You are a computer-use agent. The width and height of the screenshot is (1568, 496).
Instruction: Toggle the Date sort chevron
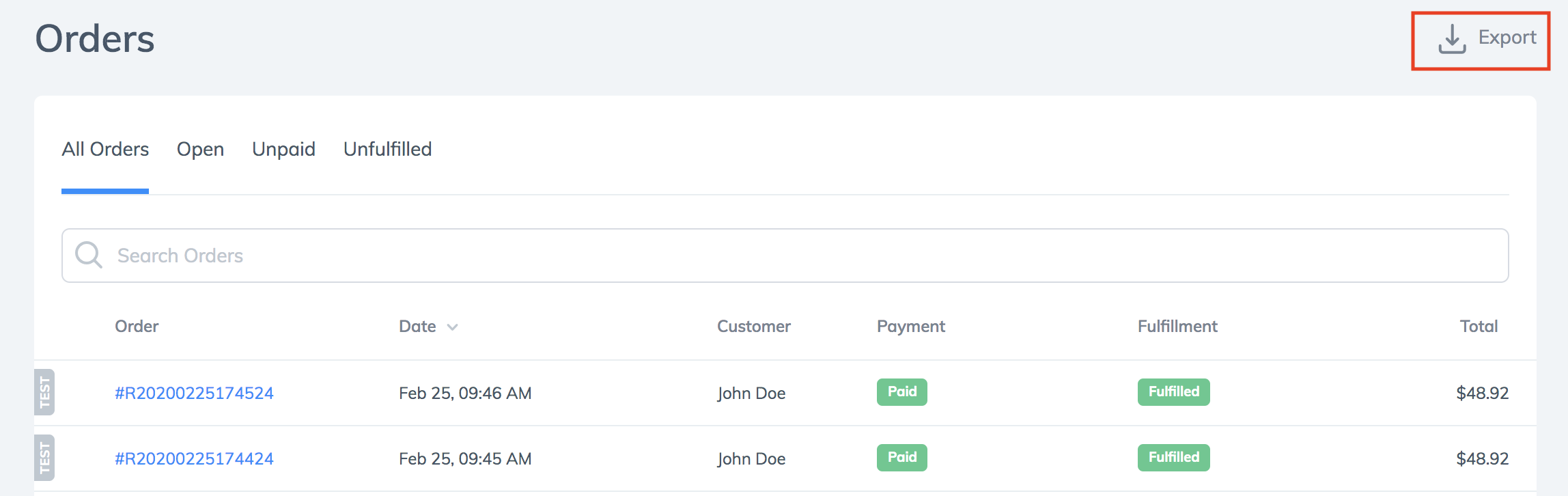pyautogui.click(x=452, y=327)
